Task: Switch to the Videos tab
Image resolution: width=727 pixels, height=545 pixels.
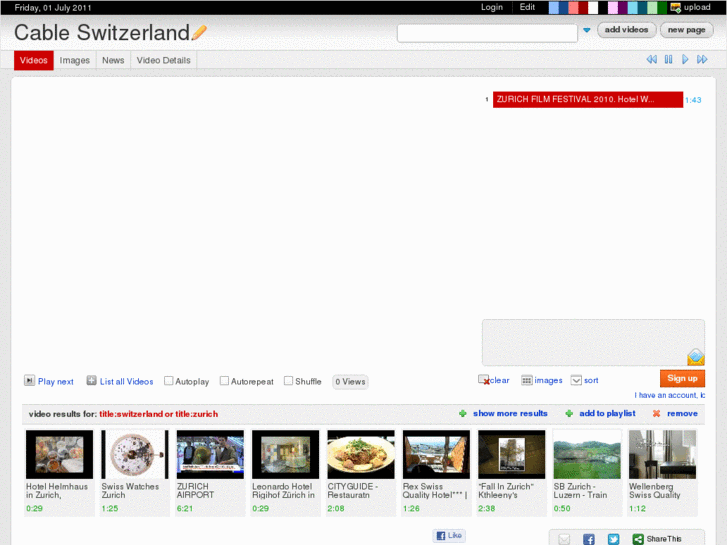Action: [x=34, y=60]
